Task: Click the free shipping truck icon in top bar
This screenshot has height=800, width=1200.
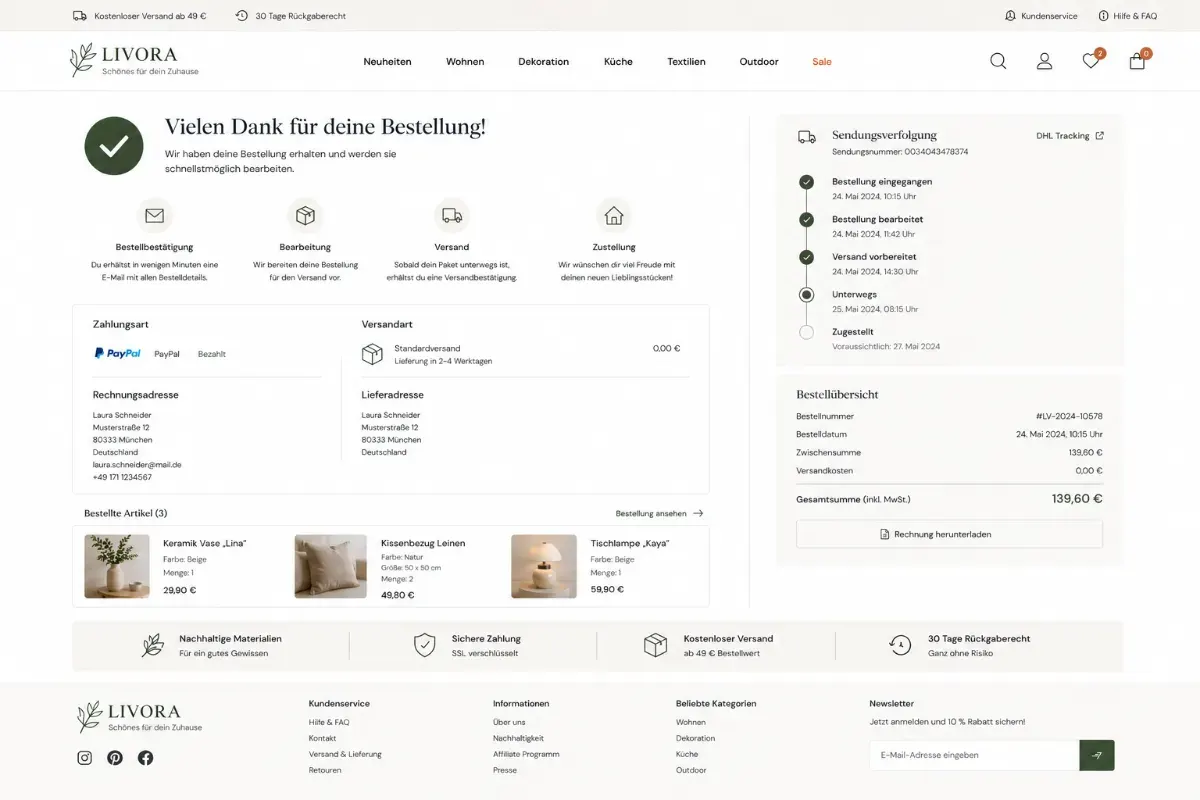Action: coord(80,16)
